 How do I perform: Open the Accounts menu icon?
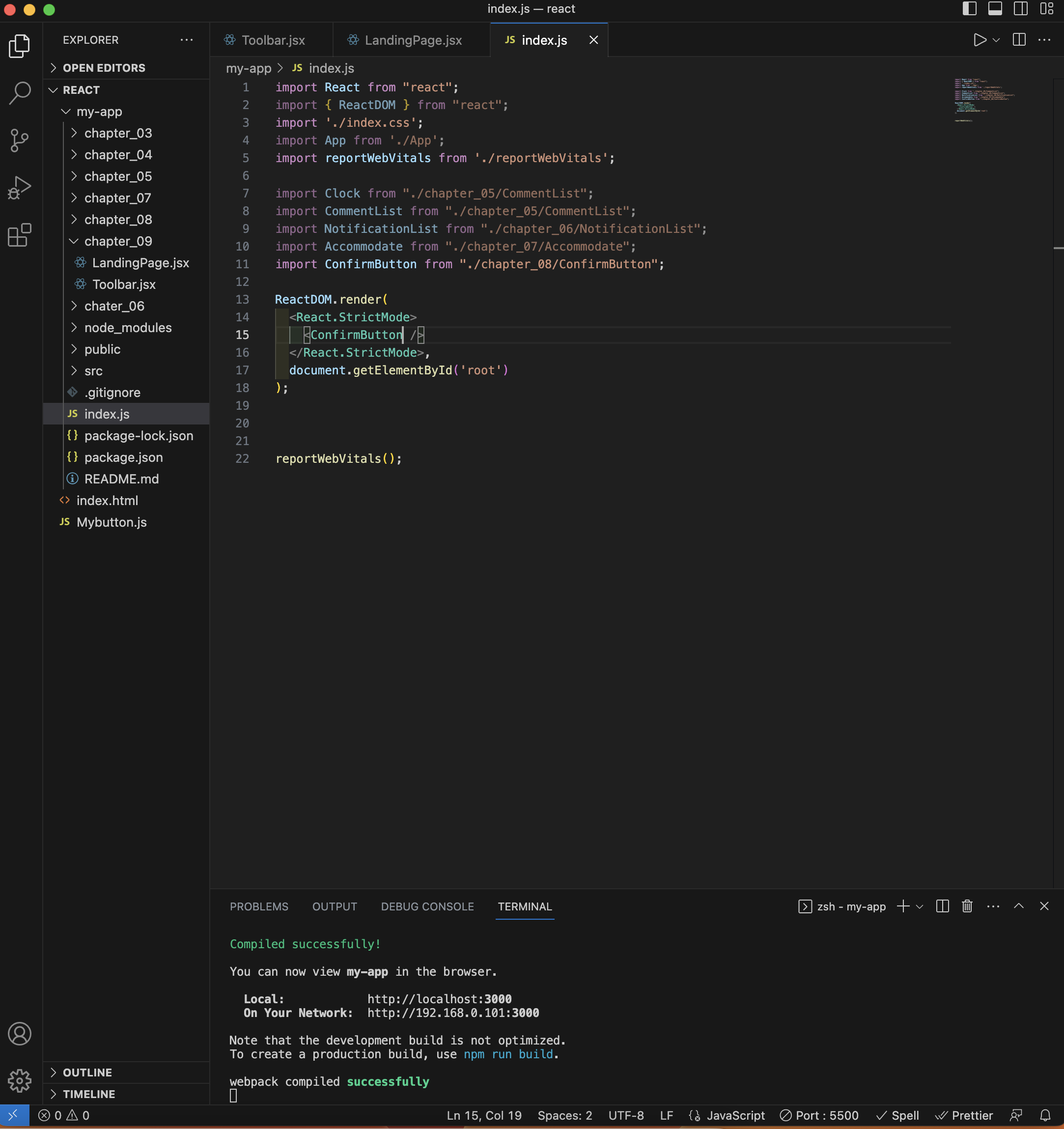pyautogui.click(x=19, y=1034)
